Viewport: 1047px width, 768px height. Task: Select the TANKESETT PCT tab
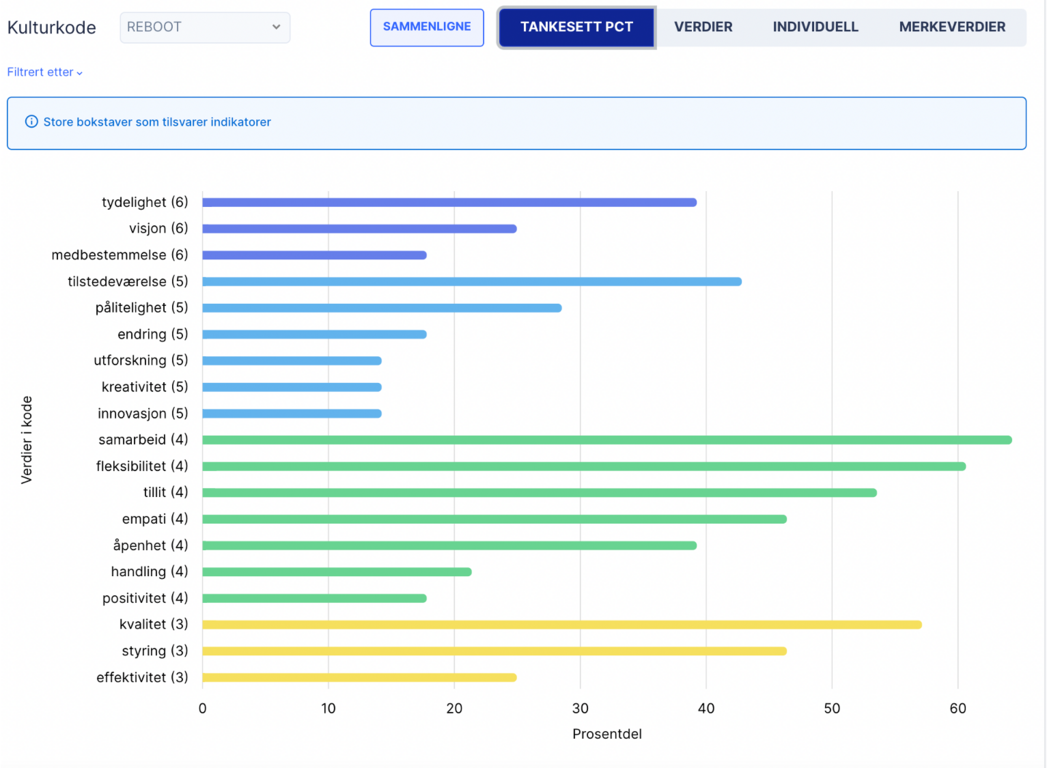577,27
